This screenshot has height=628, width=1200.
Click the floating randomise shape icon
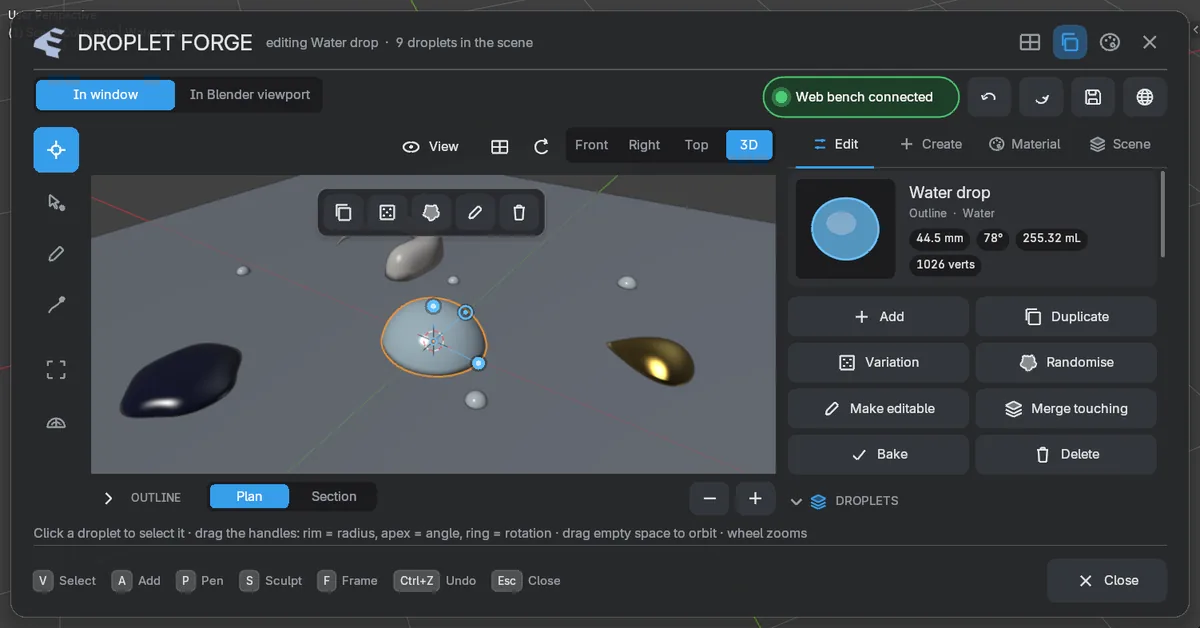click(x=431, y=212)
